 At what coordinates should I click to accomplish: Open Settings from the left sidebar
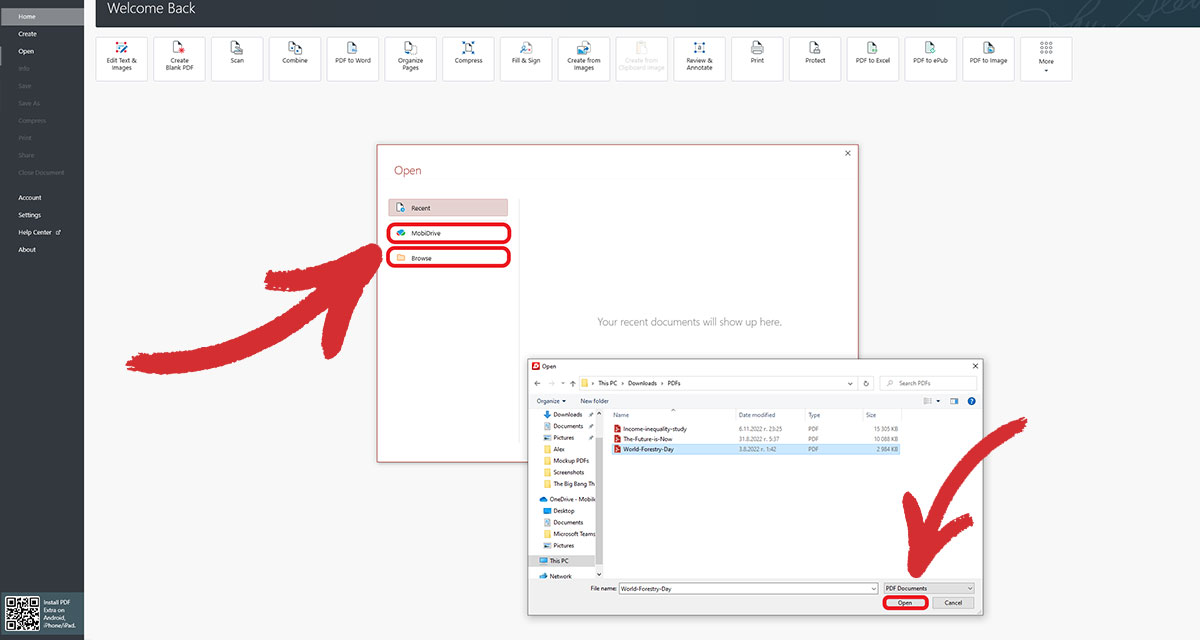coord(29,215)
